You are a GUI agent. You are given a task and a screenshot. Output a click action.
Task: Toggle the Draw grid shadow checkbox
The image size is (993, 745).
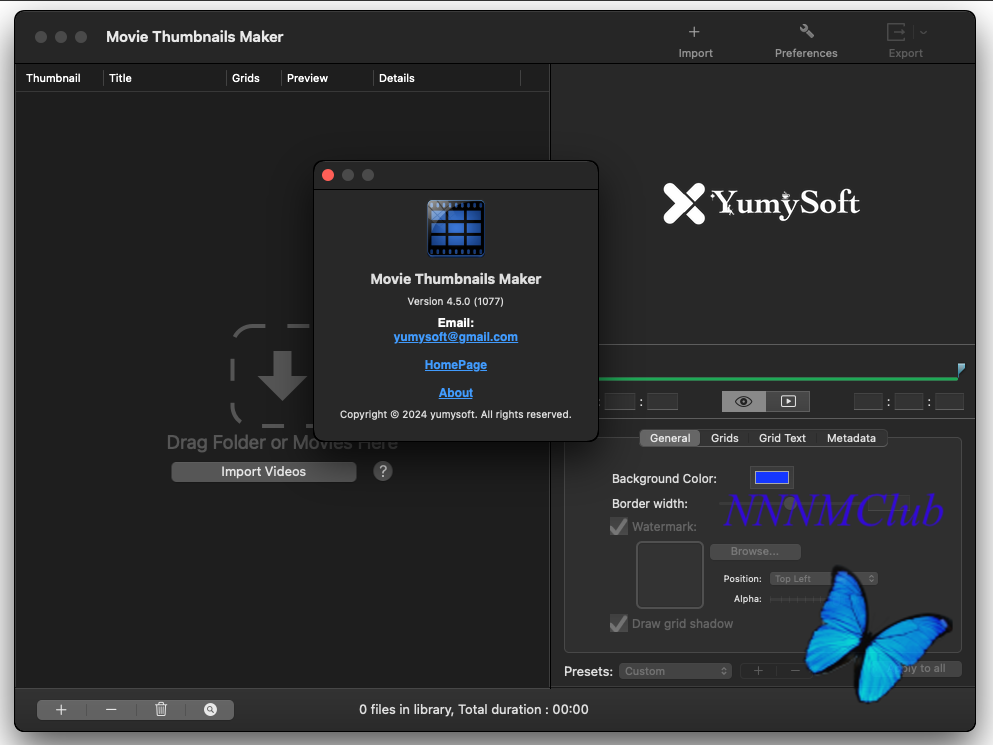(x=619, y=623)
